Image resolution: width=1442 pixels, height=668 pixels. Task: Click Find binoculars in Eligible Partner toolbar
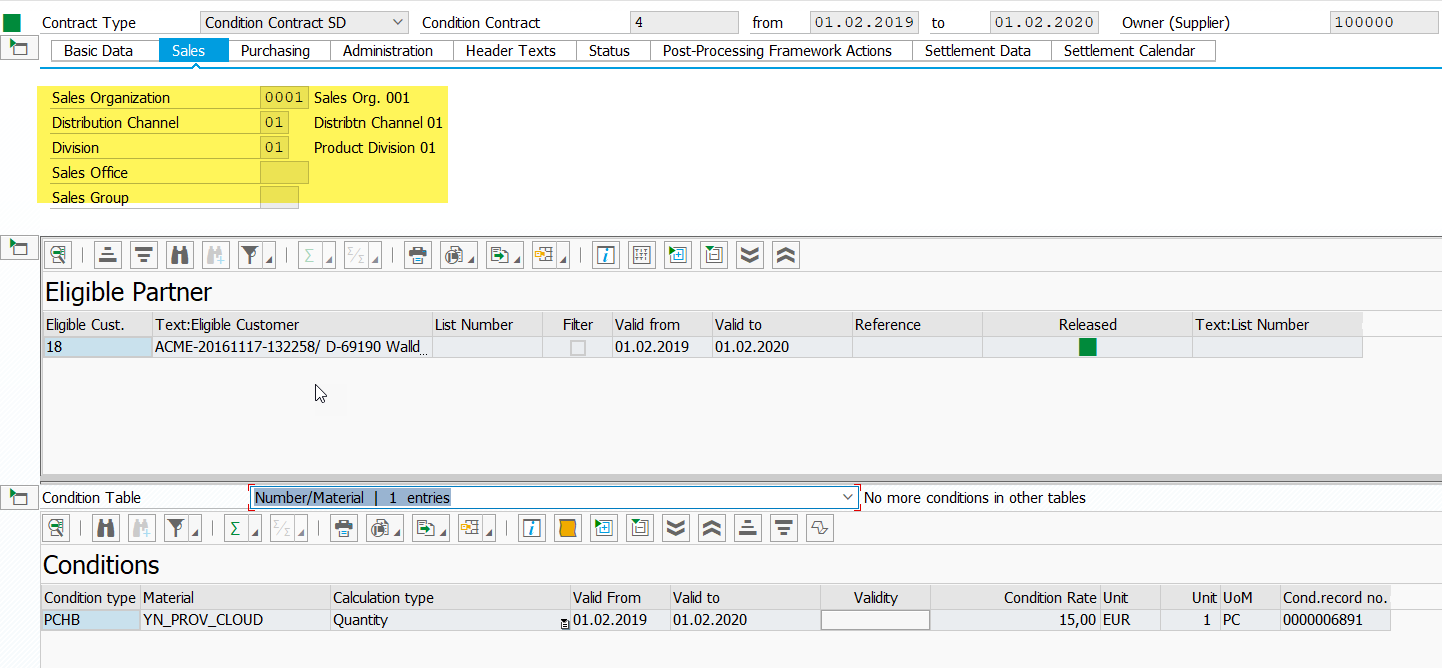click(x=180, y=256)
